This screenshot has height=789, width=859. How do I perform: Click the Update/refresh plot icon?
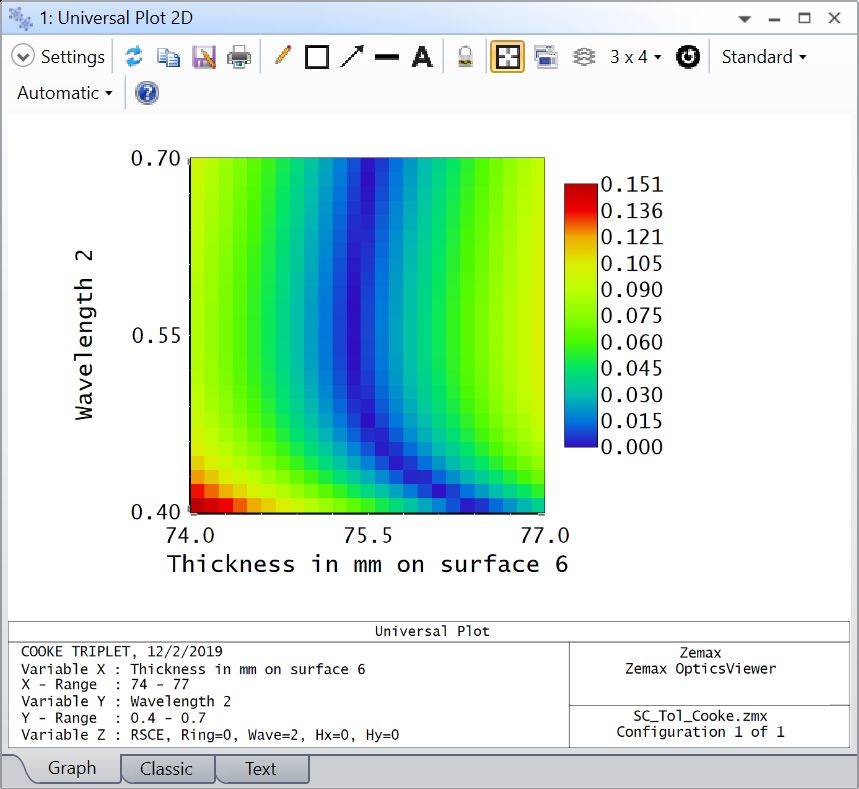pyautogui.click(x=133, y=57)
